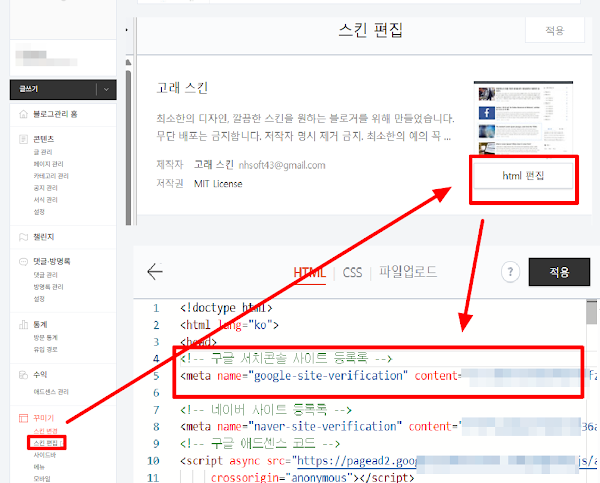Image resolution: width=600 pixels, height=483 pixels.
Task: Open 메뉴 in 꾸미기 section
Action: pyautogui.click(x=39, y=467)
